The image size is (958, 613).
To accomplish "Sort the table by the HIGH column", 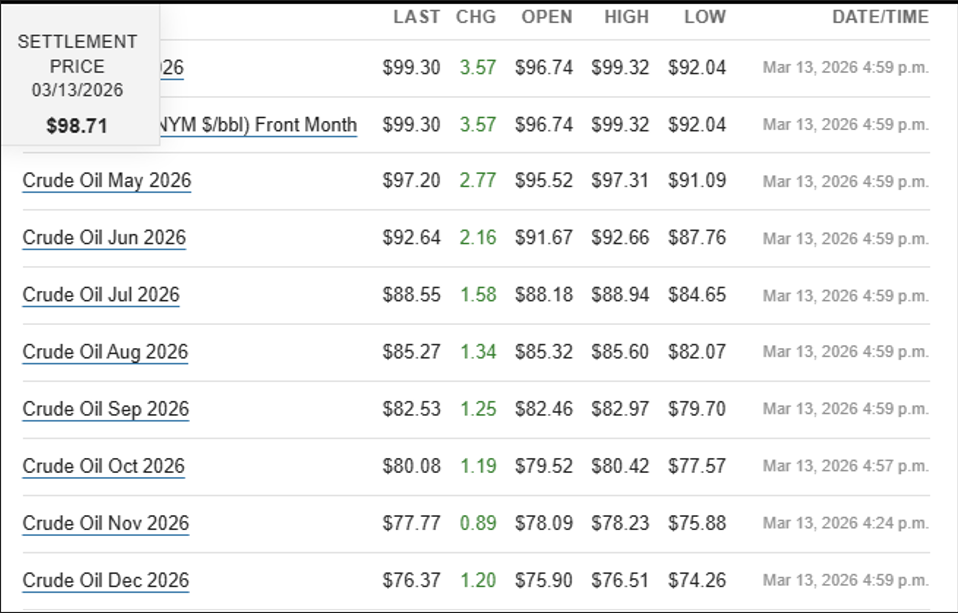I will (x=625, y=17).
